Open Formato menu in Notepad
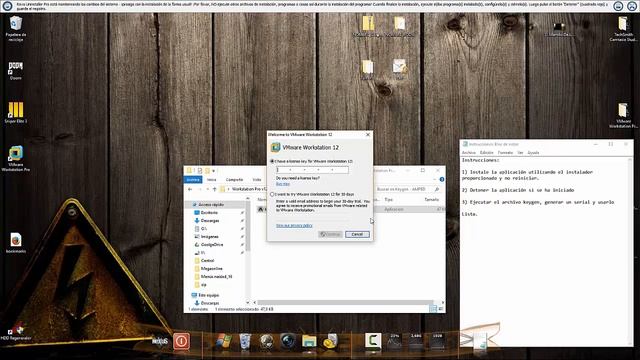The image size is (640, 360). (x=505, y=153)
